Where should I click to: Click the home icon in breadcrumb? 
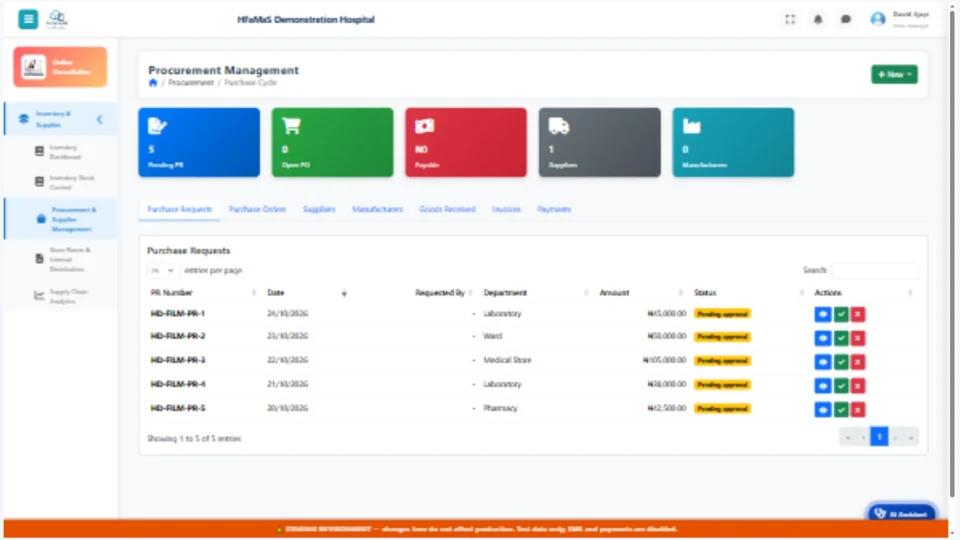tap(153, 83)
